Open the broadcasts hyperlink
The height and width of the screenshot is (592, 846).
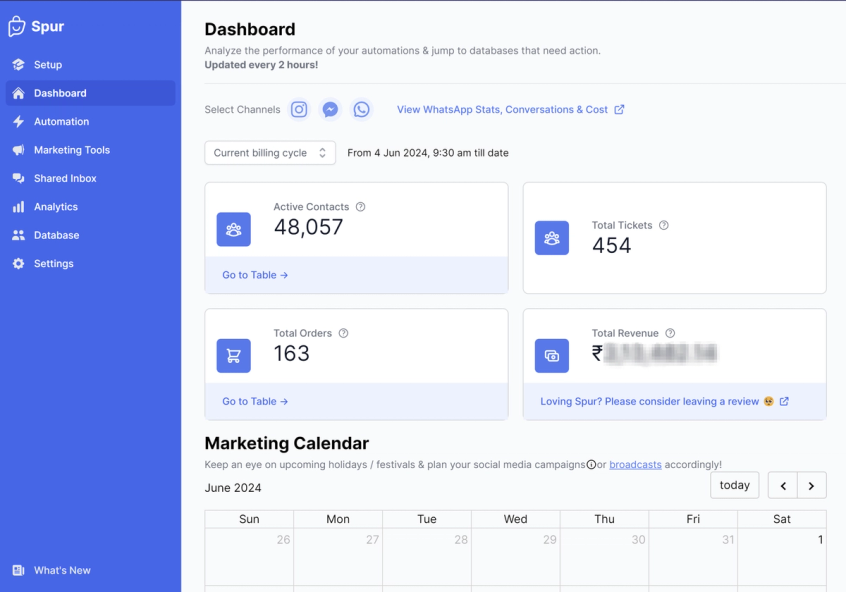(635, 465)
